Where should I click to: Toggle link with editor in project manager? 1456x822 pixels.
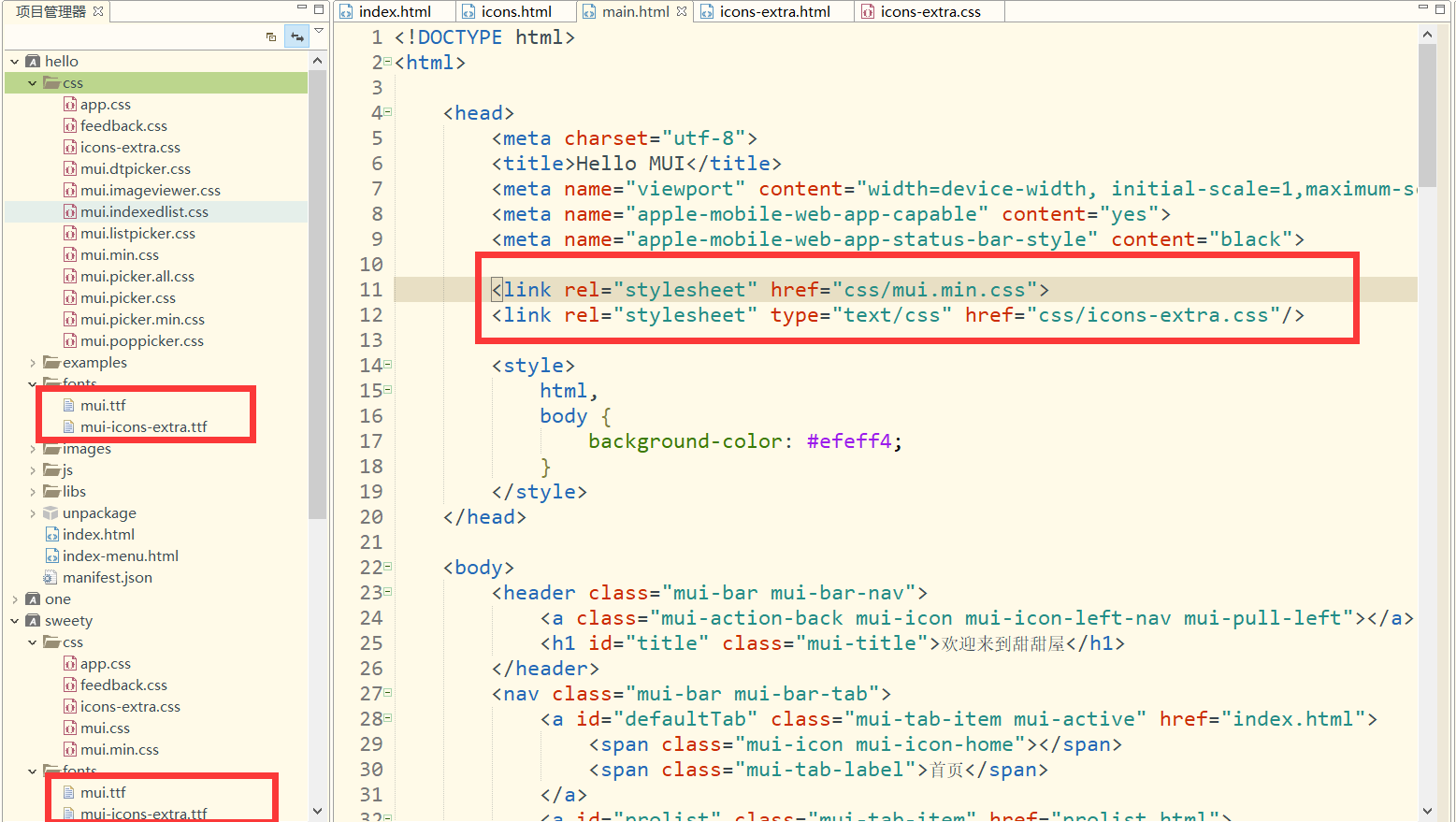point(297,36)
